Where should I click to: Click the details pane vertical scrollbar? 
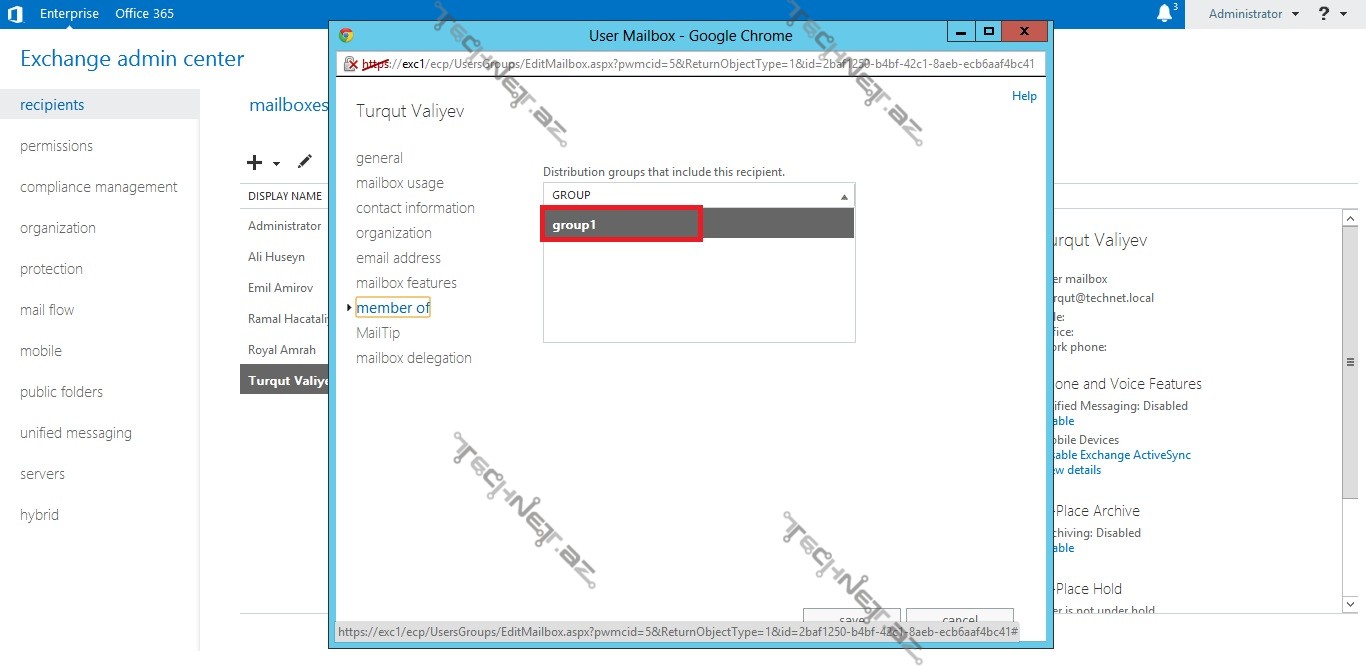pyautogui.click(x=1349, y=362)
